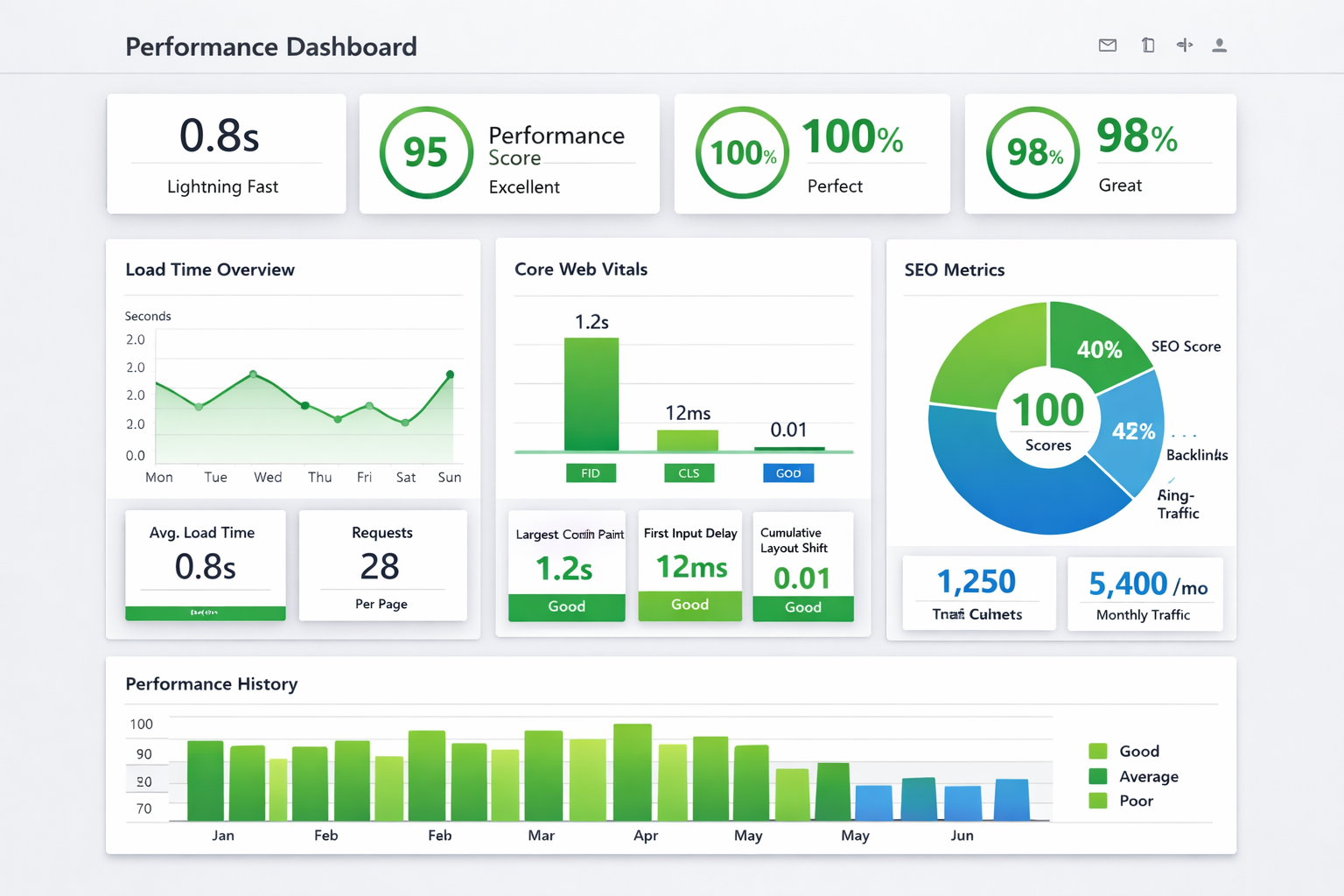Click the tallest bar above Apr
Viewport: 1344px width, 896px height.
pyautogui.click(x=633, y=773)
